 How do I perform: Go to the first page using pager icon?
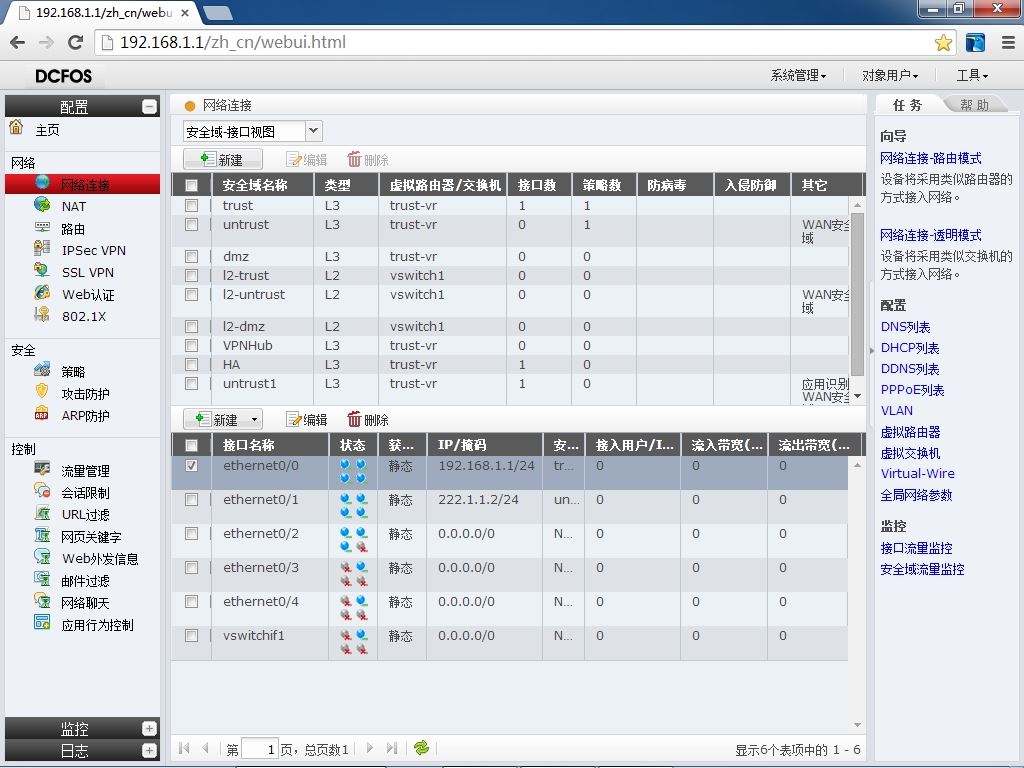tap(184, 748)
